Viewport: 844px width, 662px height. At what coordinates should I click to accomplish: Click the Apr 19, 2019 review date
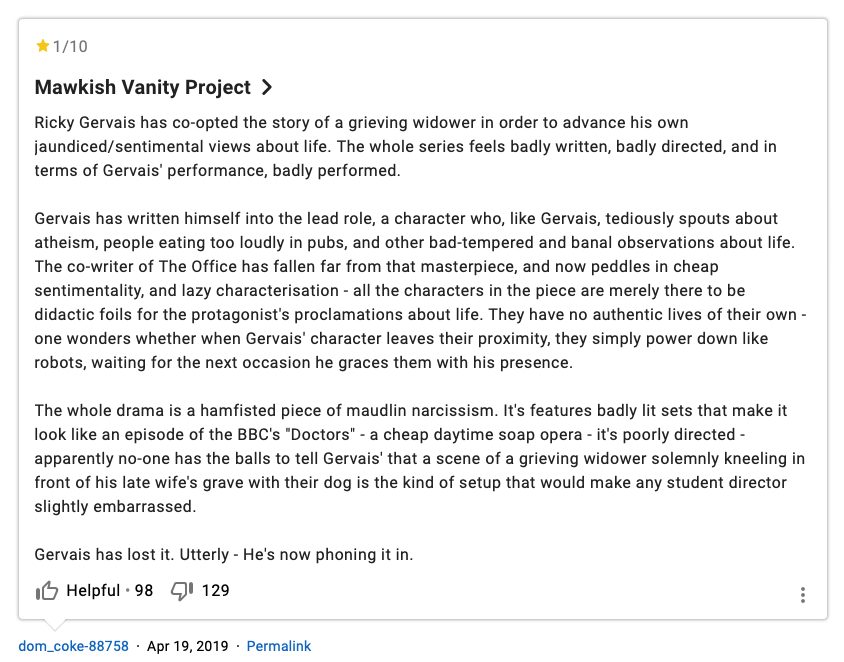point(187,646)
